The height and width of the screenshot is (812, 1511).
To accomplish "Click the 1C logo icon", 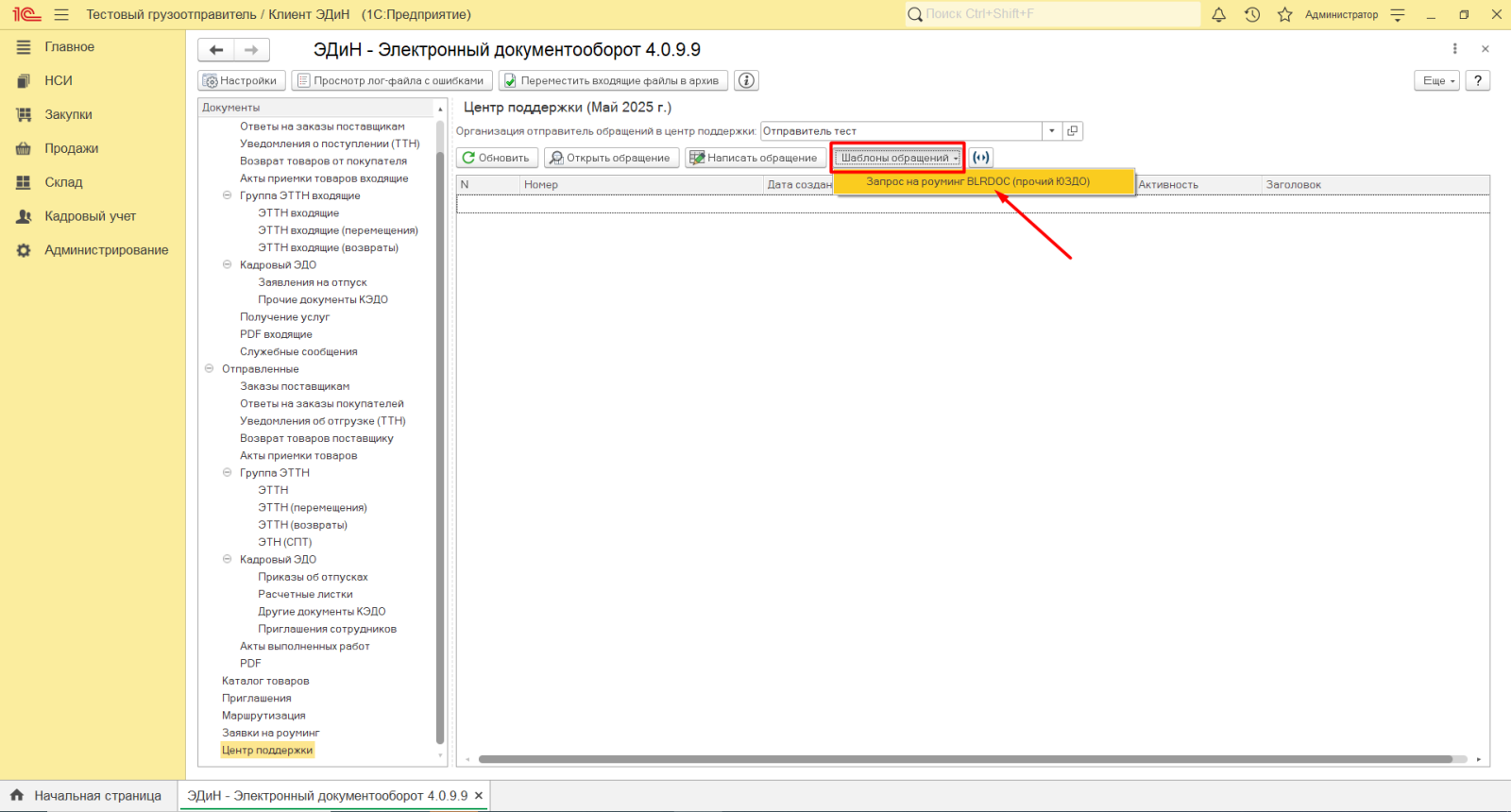I will click(26, 14).
